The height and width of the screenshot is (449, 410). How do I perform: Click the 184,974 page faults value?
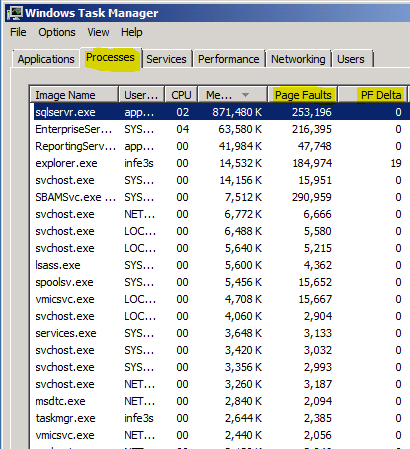[312, 163]
